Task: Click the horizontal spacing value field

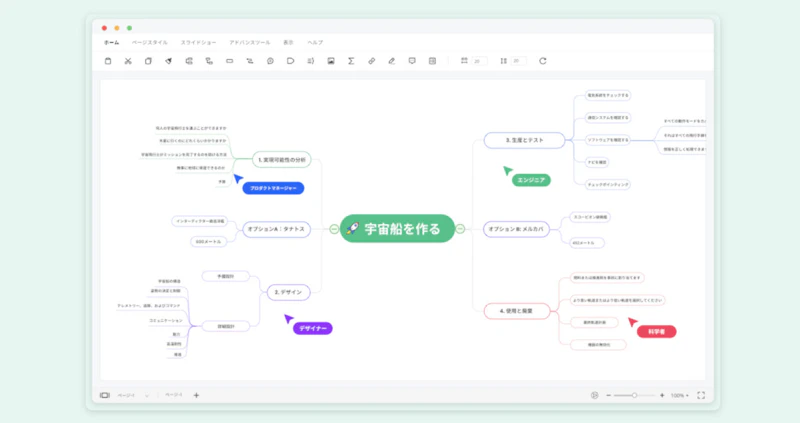Action: click(x=479, y=61)
